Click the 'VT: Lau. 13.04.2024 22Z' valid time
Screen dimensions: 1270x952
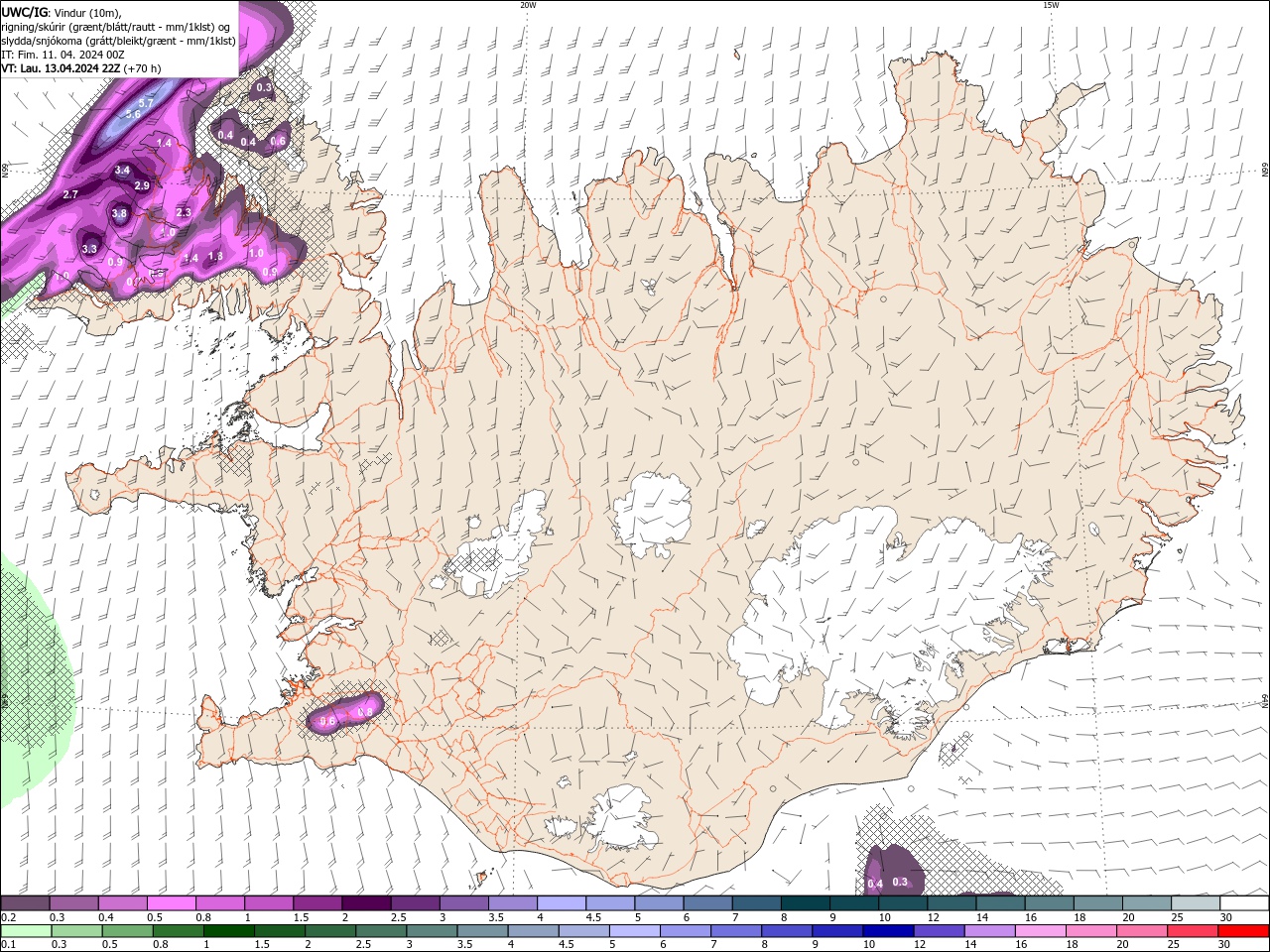pyautogui.click(x=62, y=68)
